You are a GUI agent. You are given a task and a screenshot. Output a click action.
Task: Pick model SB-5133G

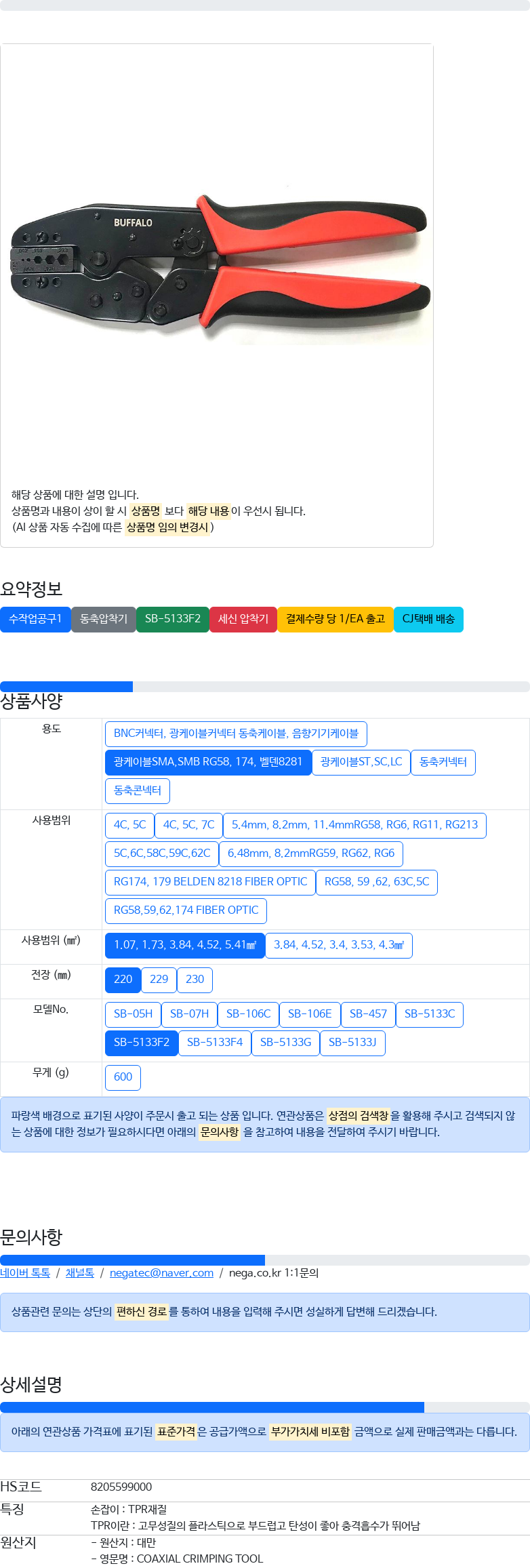pos(286,1043)
